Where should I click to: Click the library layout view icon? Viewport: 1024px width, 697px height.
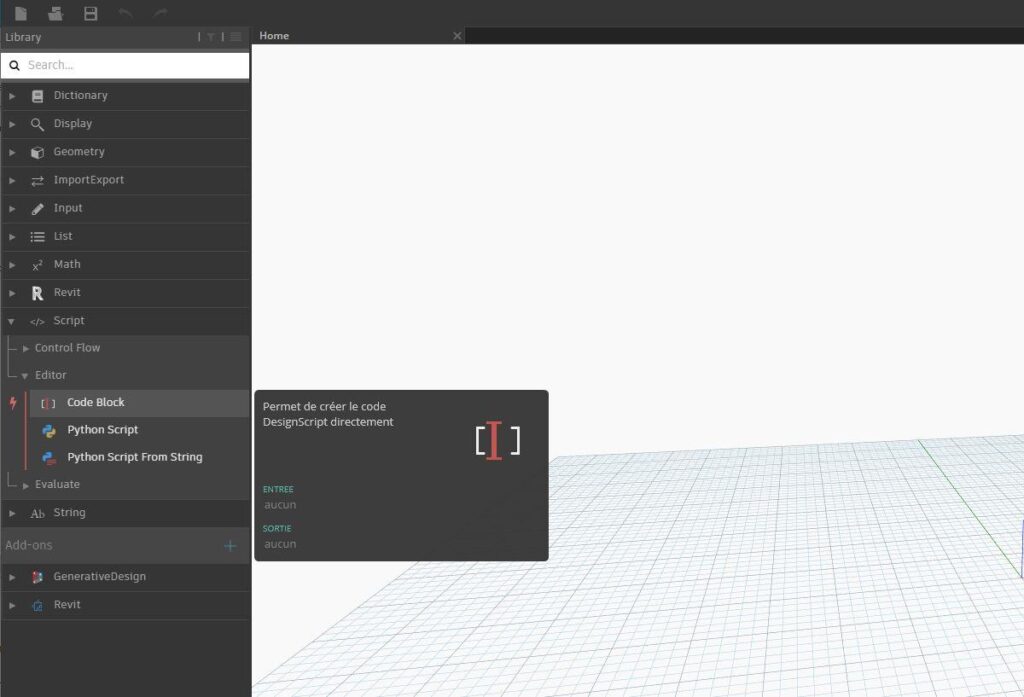236,37
